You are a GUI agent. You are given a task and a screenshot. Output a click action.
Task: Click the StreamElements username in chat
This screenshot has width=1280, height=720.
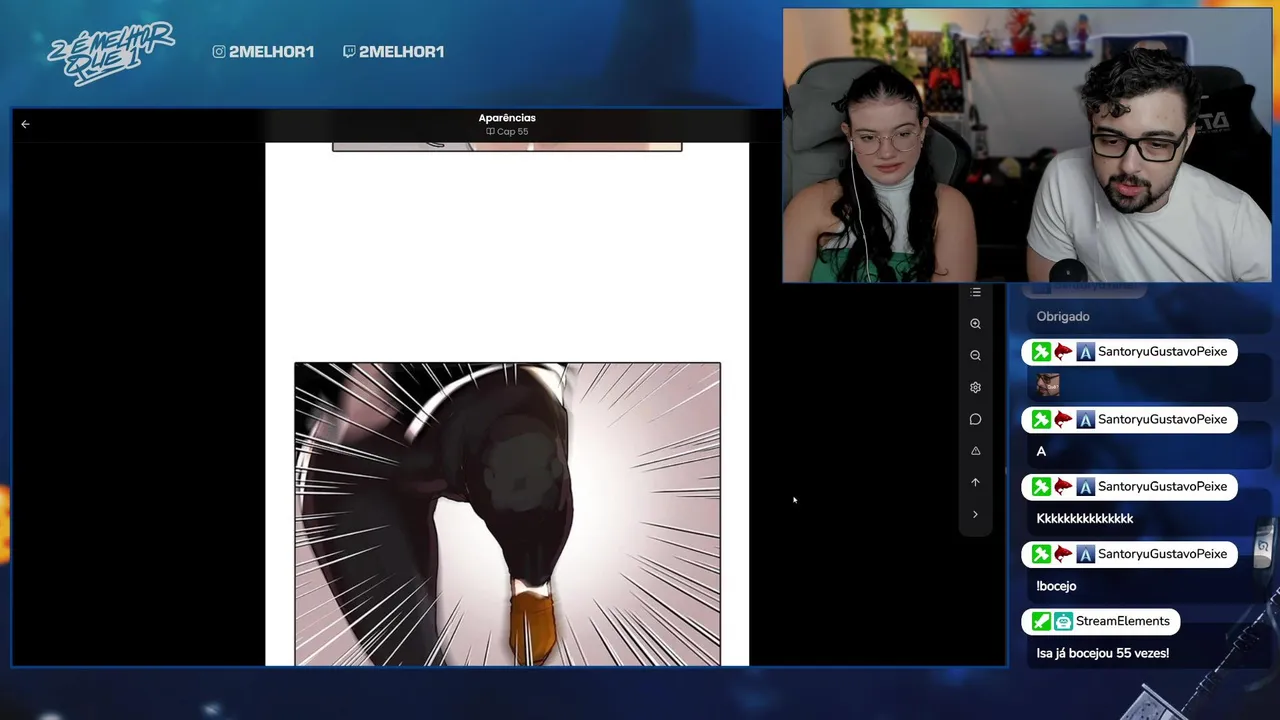tap(1122, 621)
